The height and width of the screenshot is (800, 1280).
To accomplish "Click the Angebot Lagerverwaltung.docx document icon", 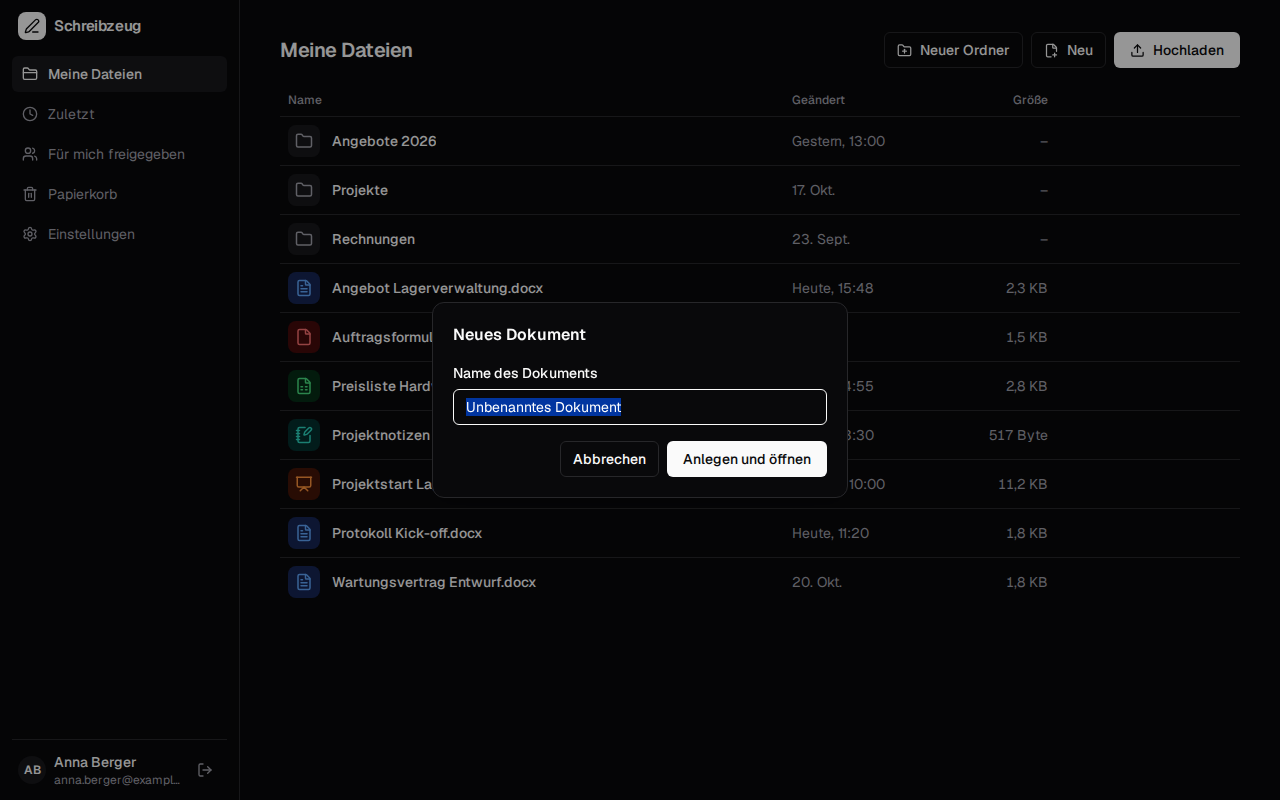I will [x=304, y=288].
